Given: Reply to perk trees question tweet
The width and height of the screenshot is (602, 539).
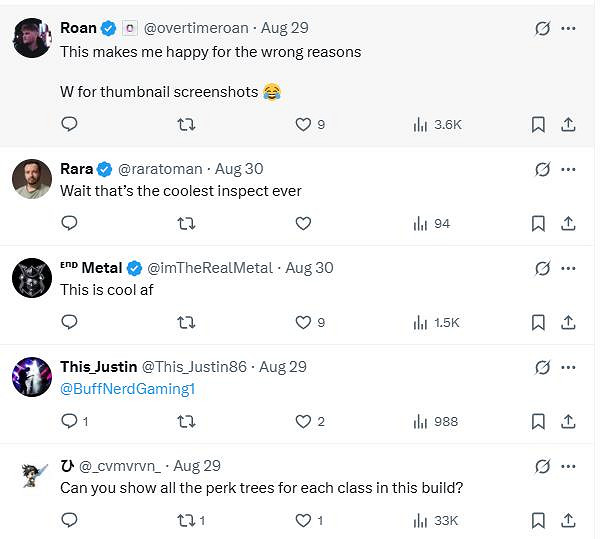Looking at the screenshot, I should 69,520.
